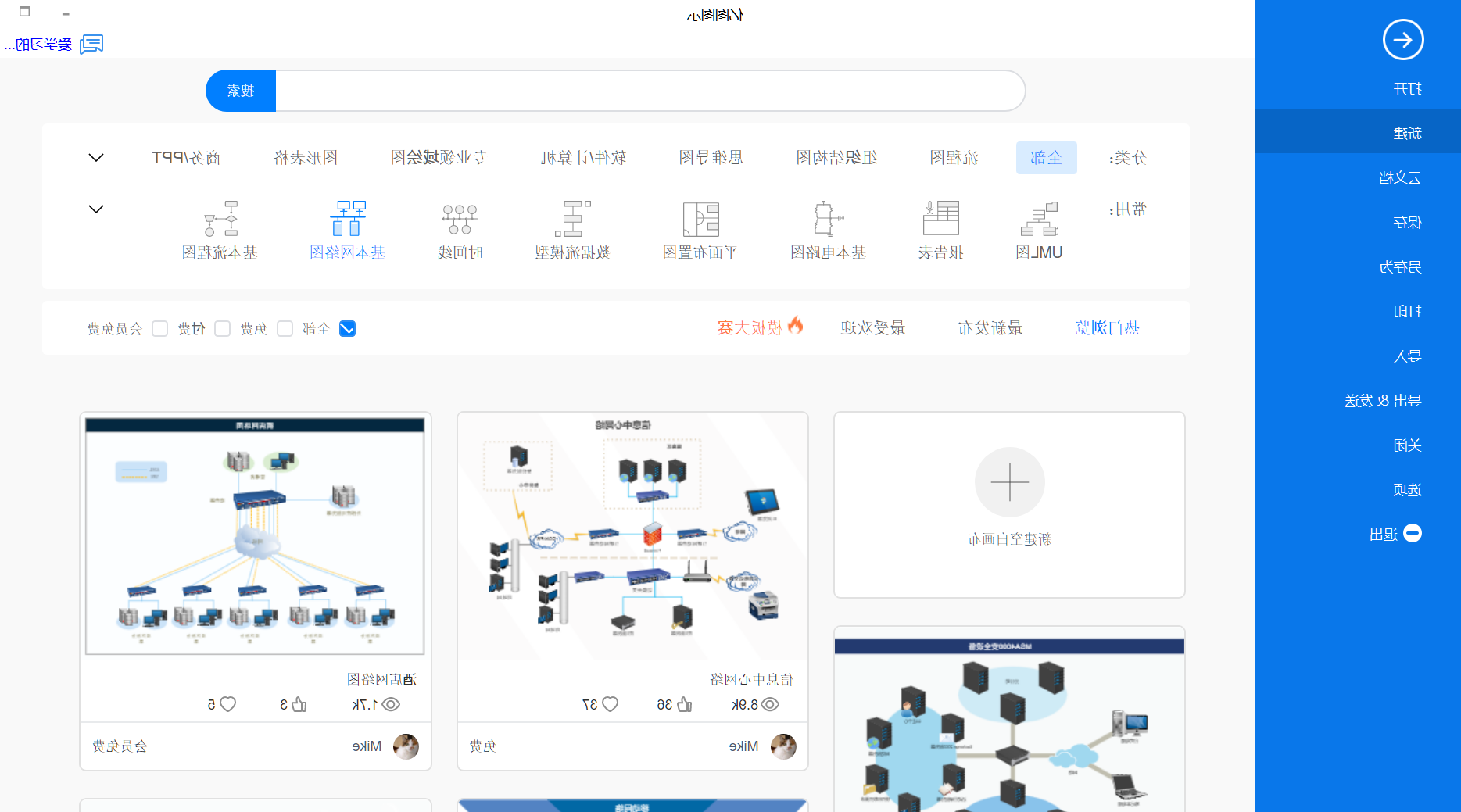The width and height of the screenshot is (1461, 812).
Task: Check the 免费 filter checkbox
Action: [x=285, y=329]
